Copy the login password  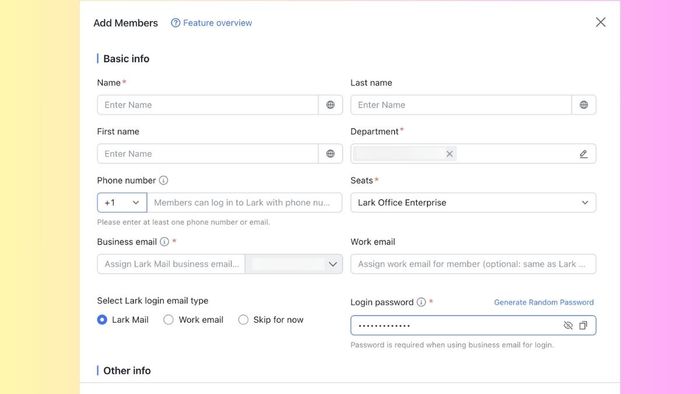pos(583,325)
